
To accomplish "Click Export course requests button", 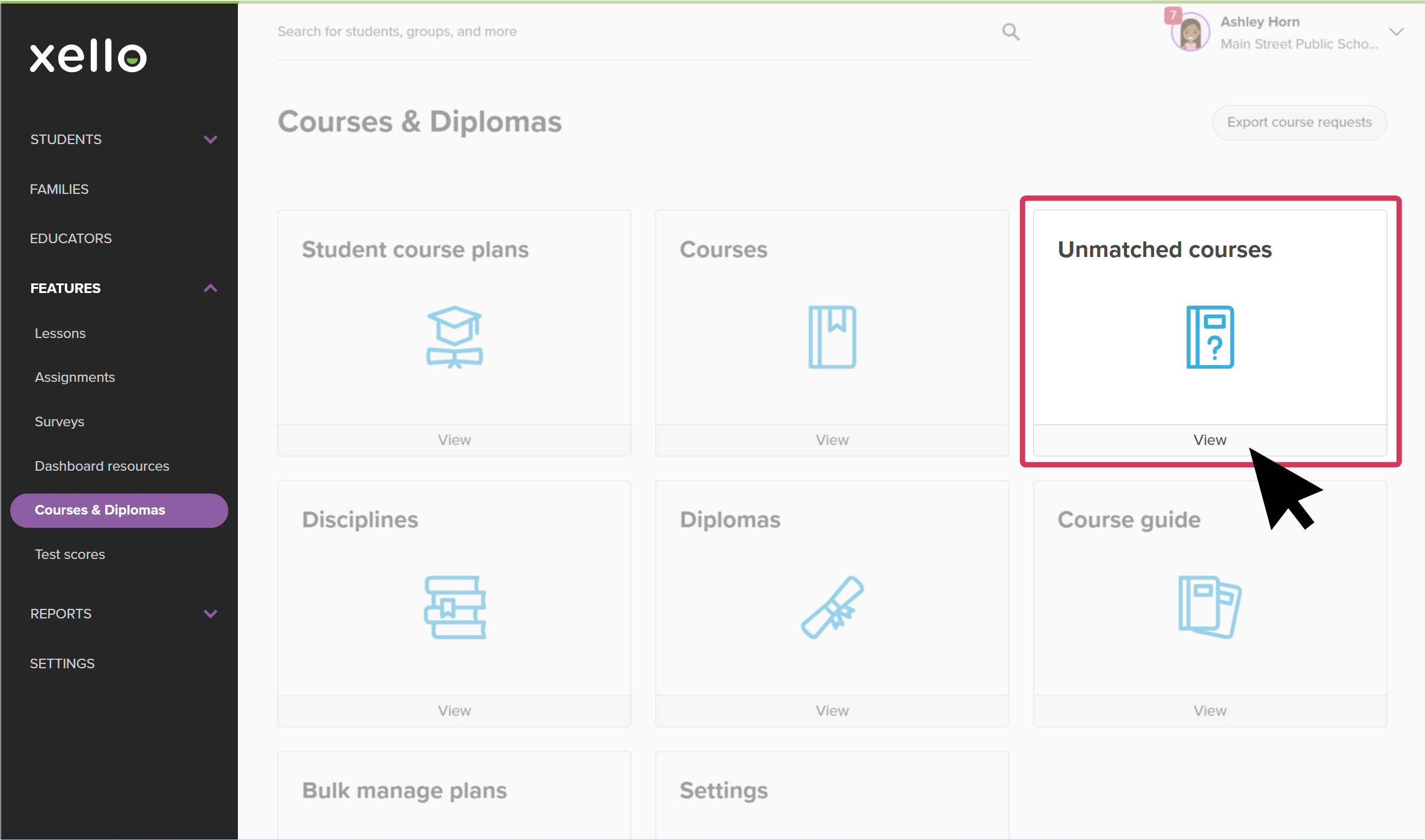I will pos(1299,122).
